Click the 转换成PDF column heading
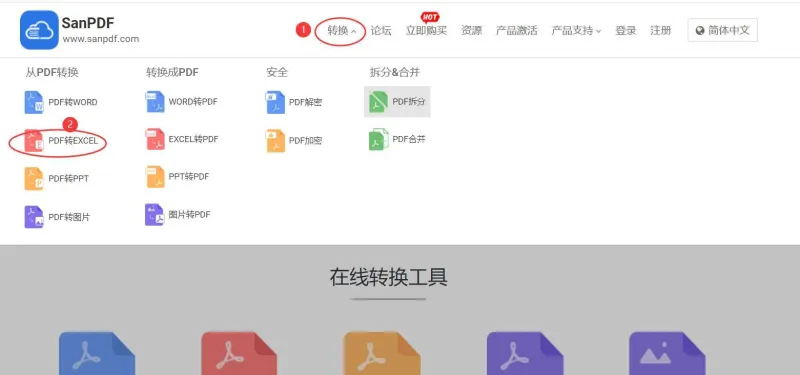 point(172,72)
